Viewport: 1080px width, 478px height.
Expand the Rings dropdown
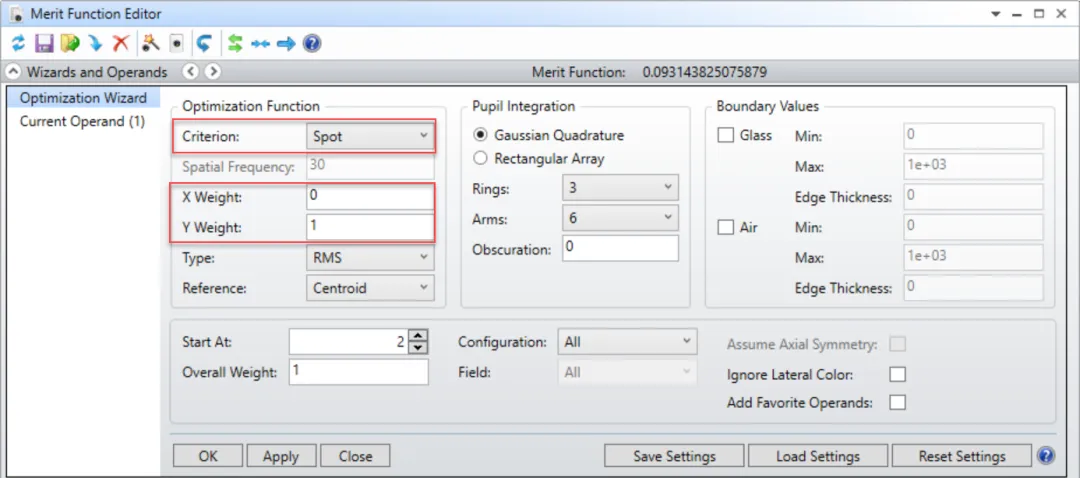620,187
